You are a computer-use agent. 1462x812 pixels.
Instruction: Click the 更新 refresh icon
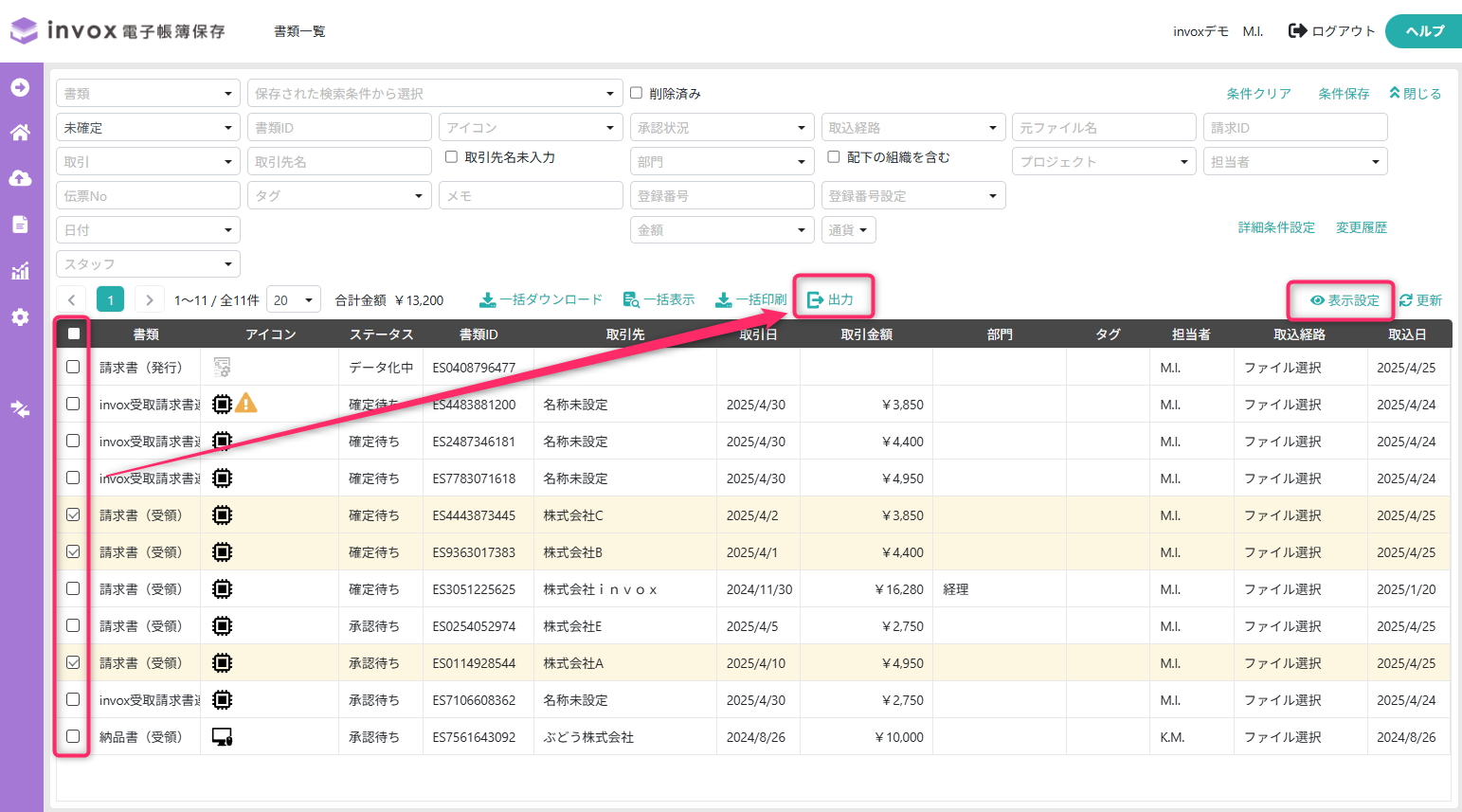[x=1406, y=300]
